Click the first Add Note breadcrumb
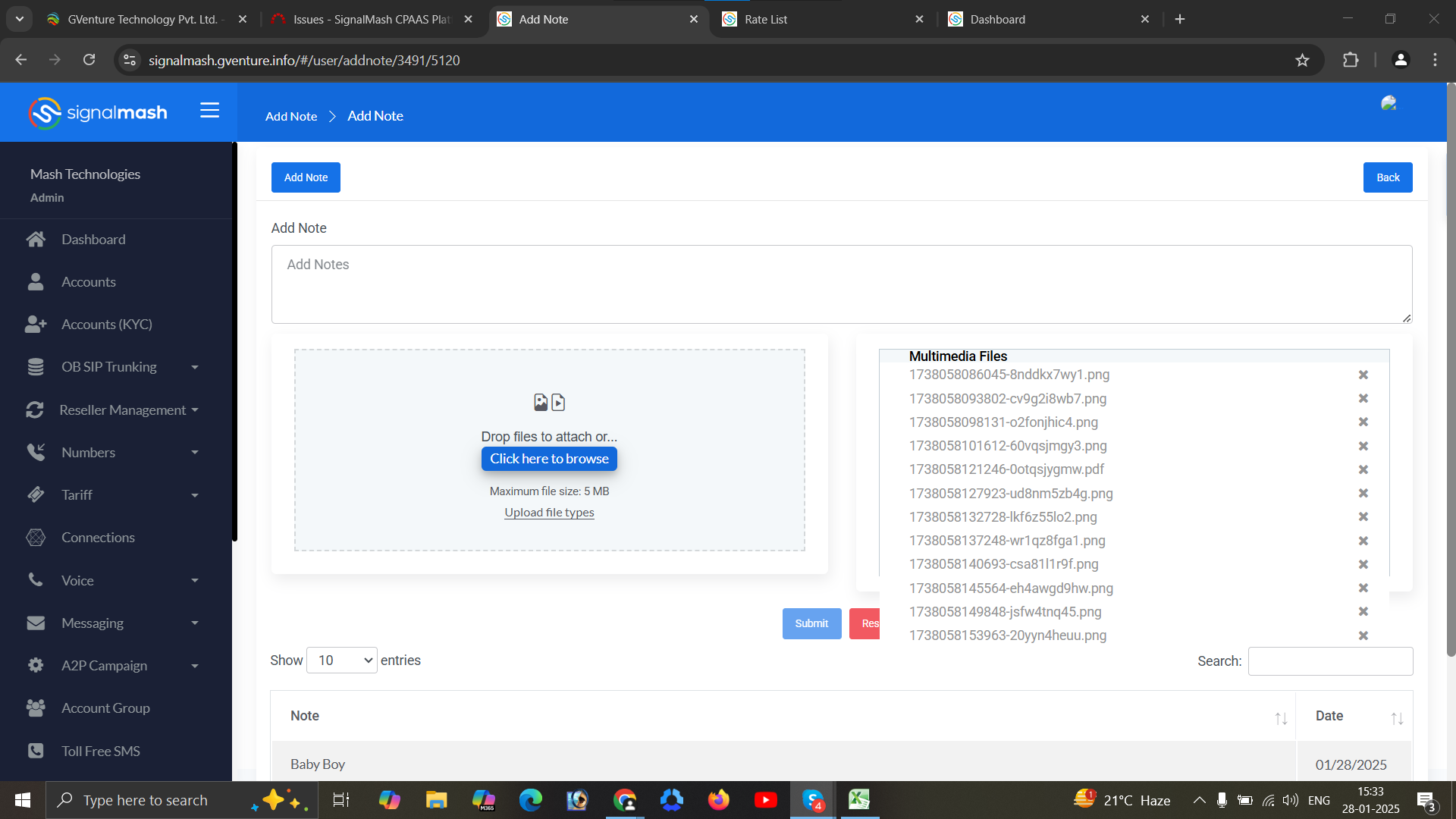This screenshot has width=1456, height=819. click(291, 116)
